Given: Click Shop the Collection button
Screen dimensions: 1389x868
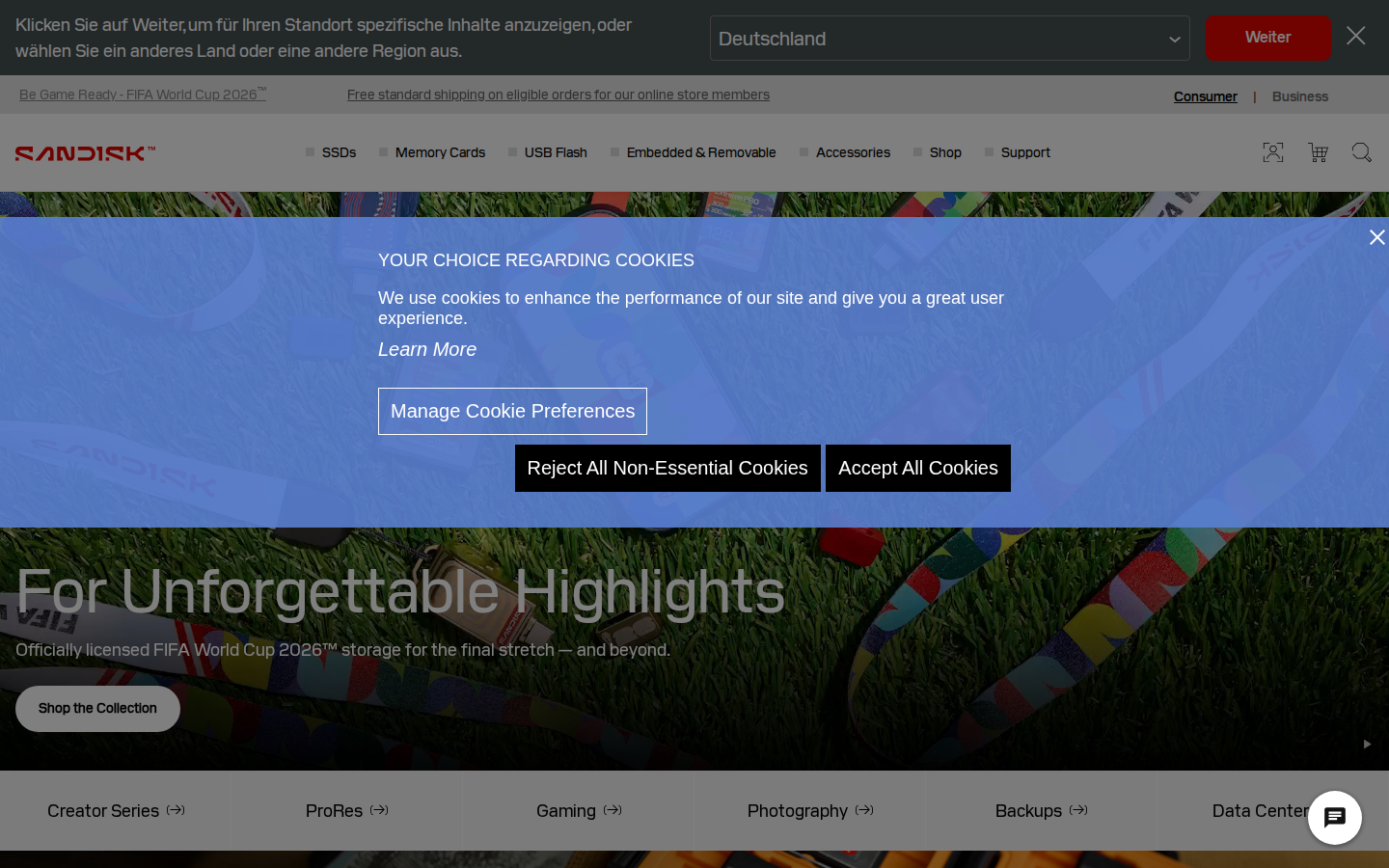Looking at the screenshot, I should click(97, 709).
